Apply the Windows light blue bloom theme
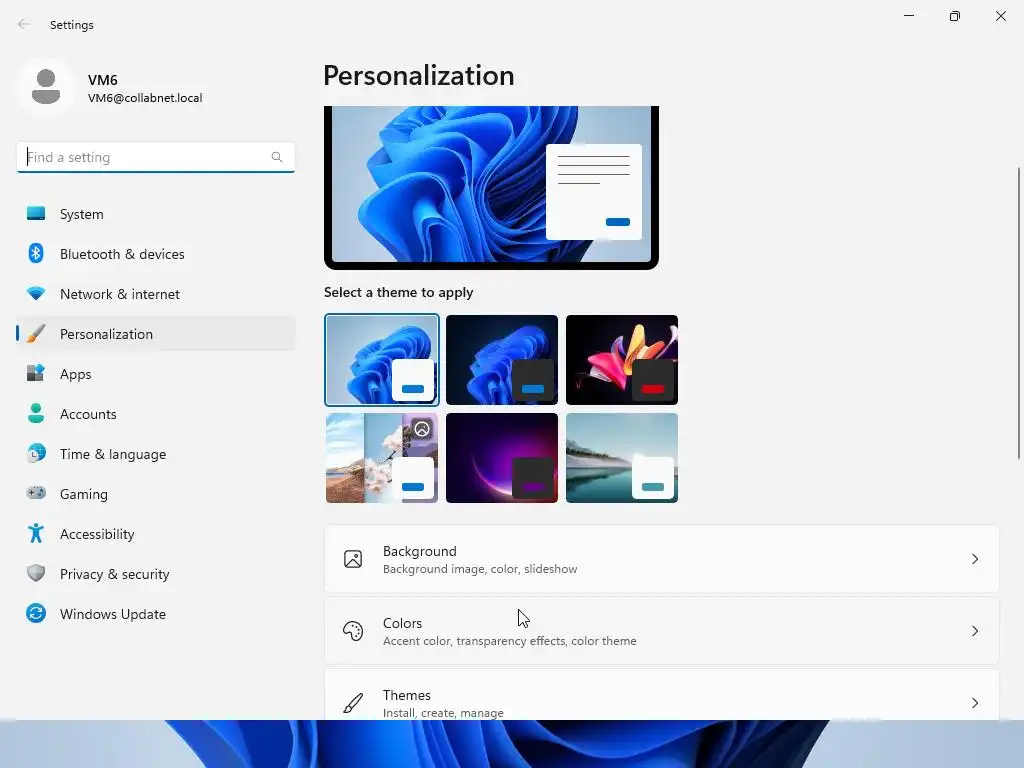 pyautogui.click(x=381, y=360)
